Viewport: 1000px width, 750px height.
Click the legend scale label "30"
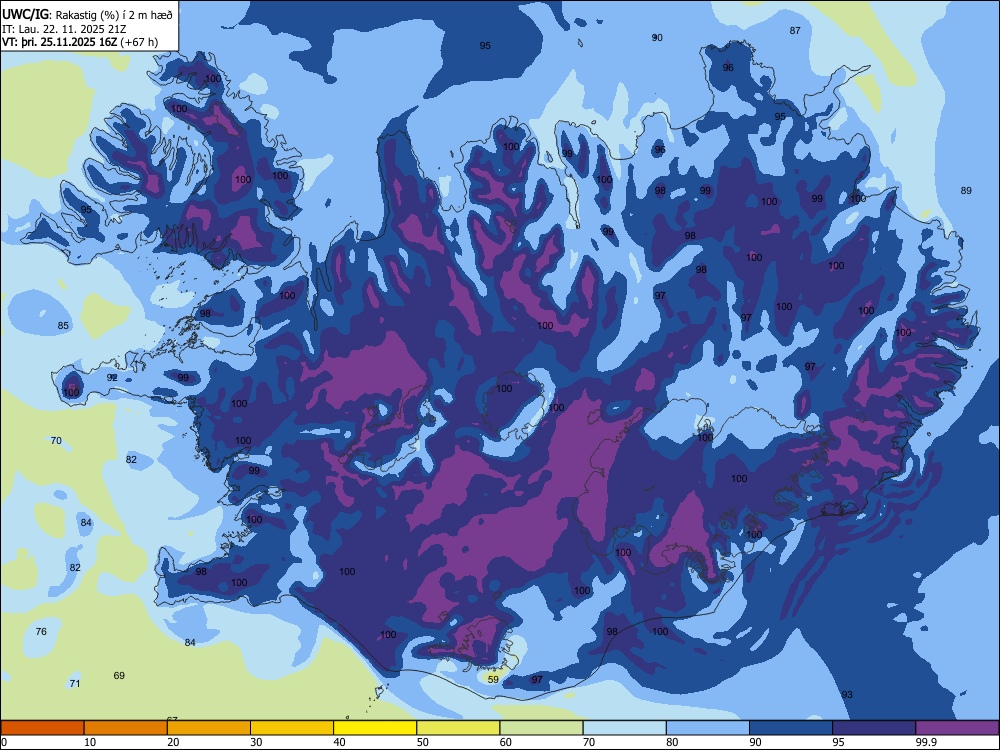coord(256,742)
